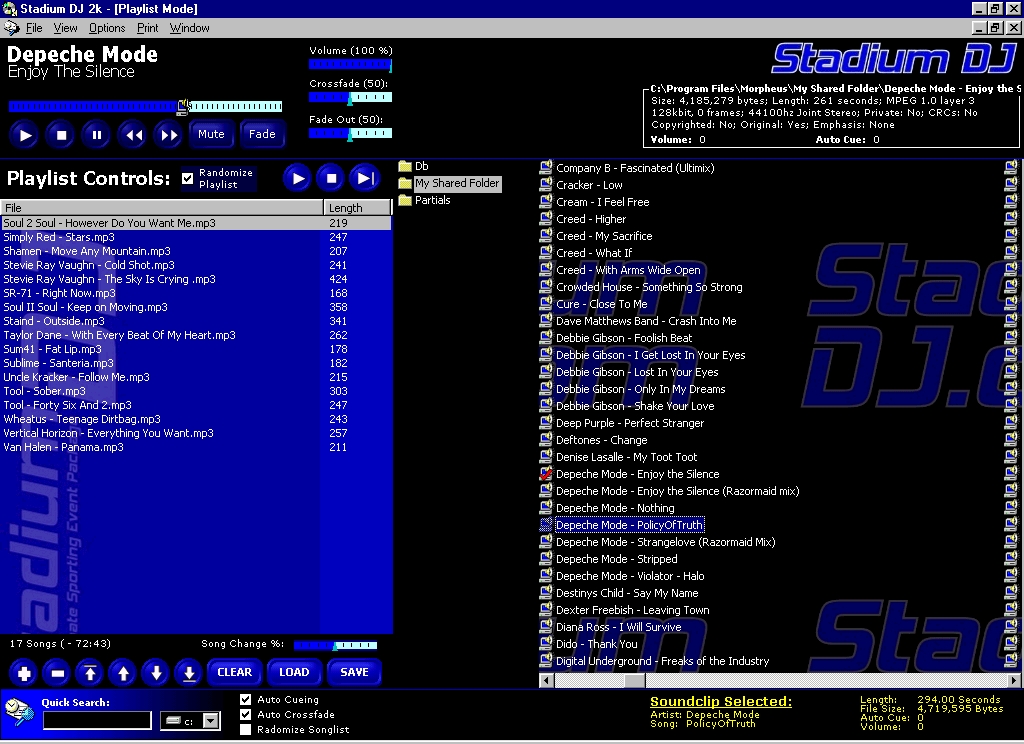Skip to next song with playlist controls
Viewport: 1024px width, 744px height.
pos(364,178)
